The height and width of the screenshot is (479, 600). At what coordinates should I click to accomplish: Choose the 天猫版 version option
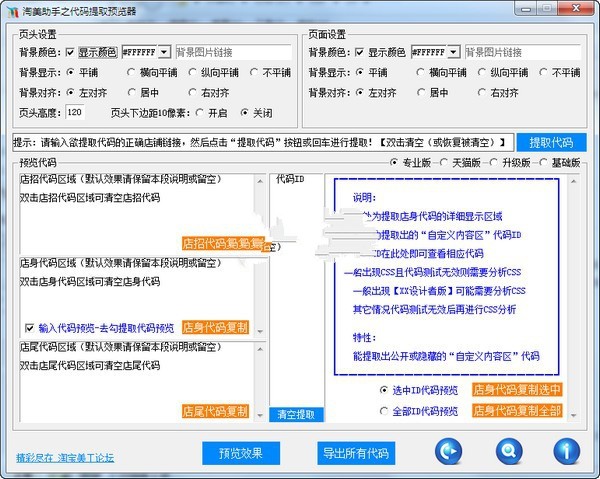443,163
